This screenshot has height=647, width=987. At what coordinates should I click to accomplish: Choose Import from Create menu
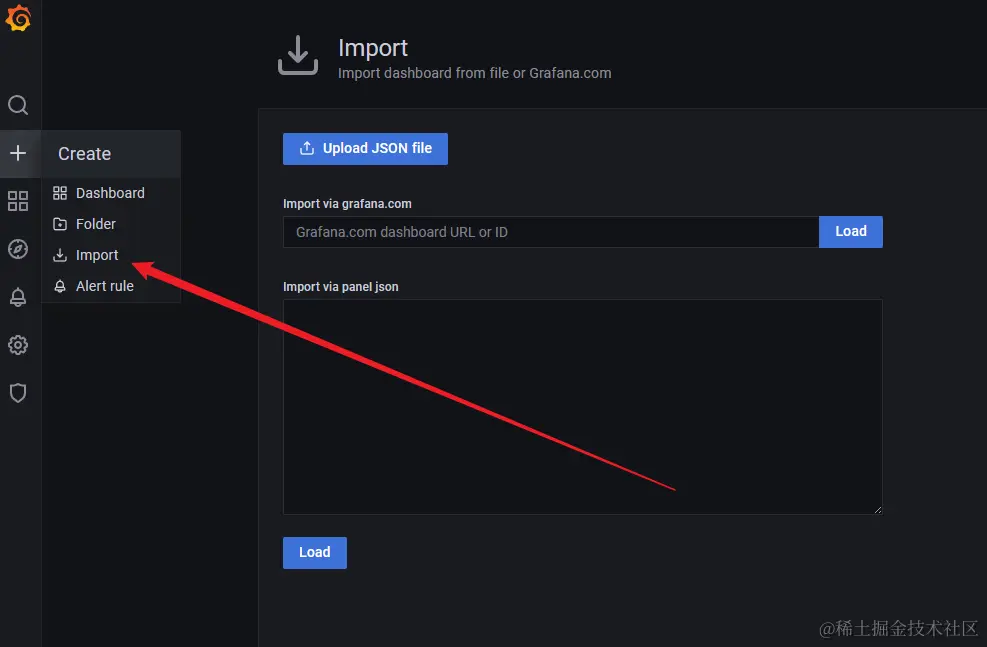point(111,255)
